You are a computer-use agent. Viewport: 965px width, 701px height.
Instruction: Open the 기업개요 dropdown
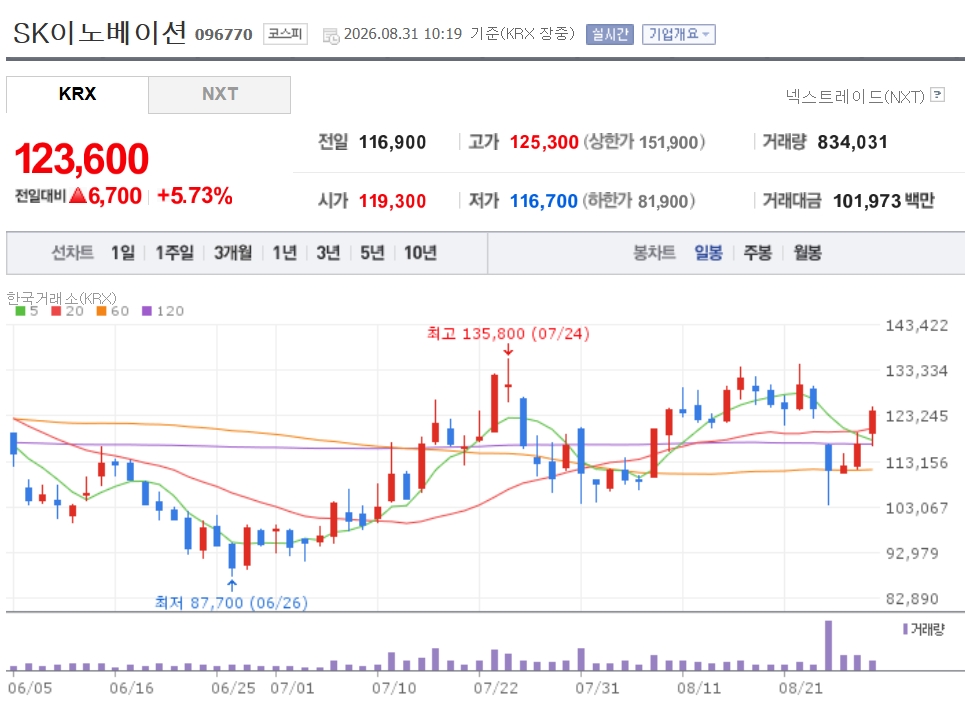(679, 34)
